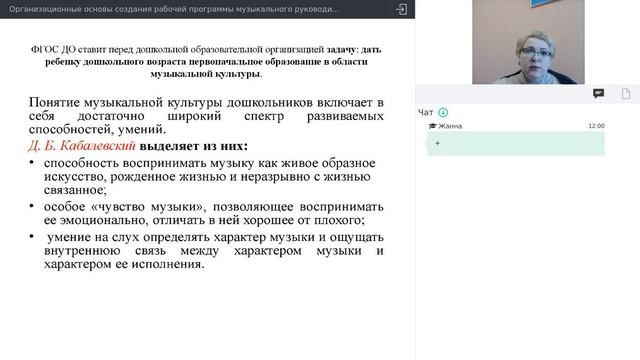Screen dimensions: 640x360
Task: Click the graduation cap icon beside Жанна
Action: click(x=432, y=126)
